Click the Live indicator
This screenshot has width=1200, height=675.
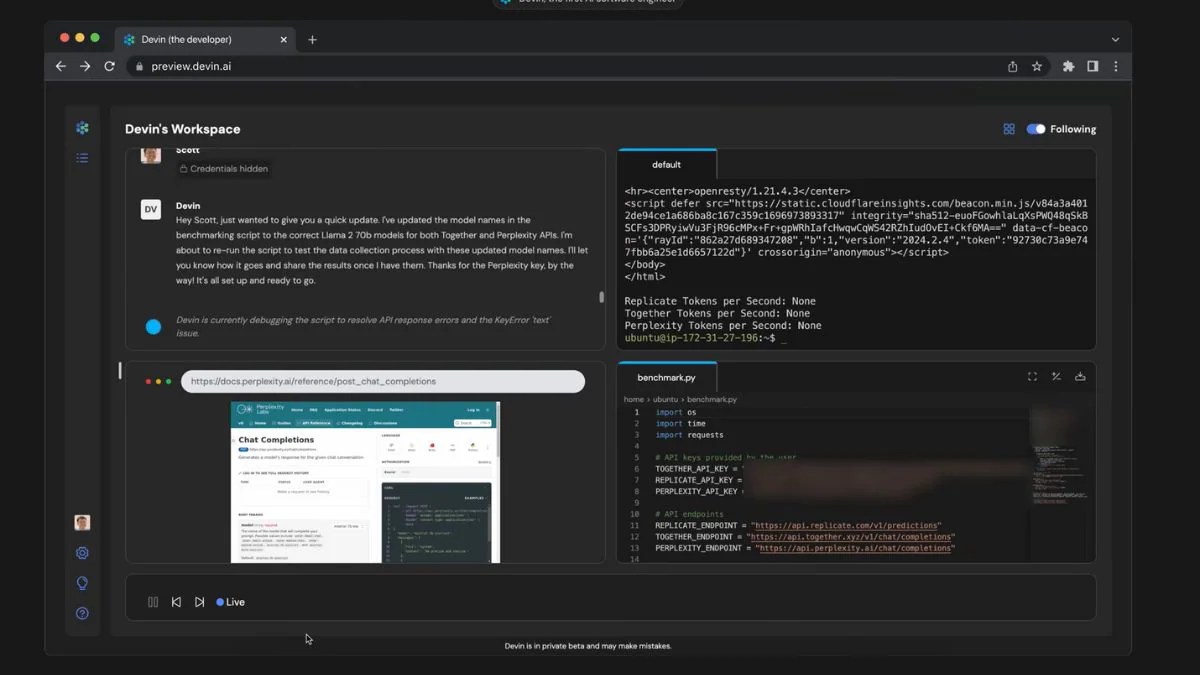tap(229, 601)
